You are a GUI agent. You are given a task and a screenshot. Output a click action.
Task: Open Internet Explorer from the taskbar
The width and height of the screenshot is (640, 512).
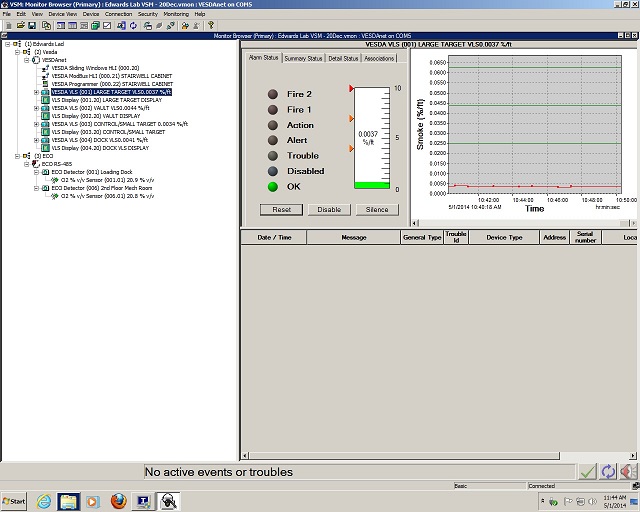(x=43, y=500)
